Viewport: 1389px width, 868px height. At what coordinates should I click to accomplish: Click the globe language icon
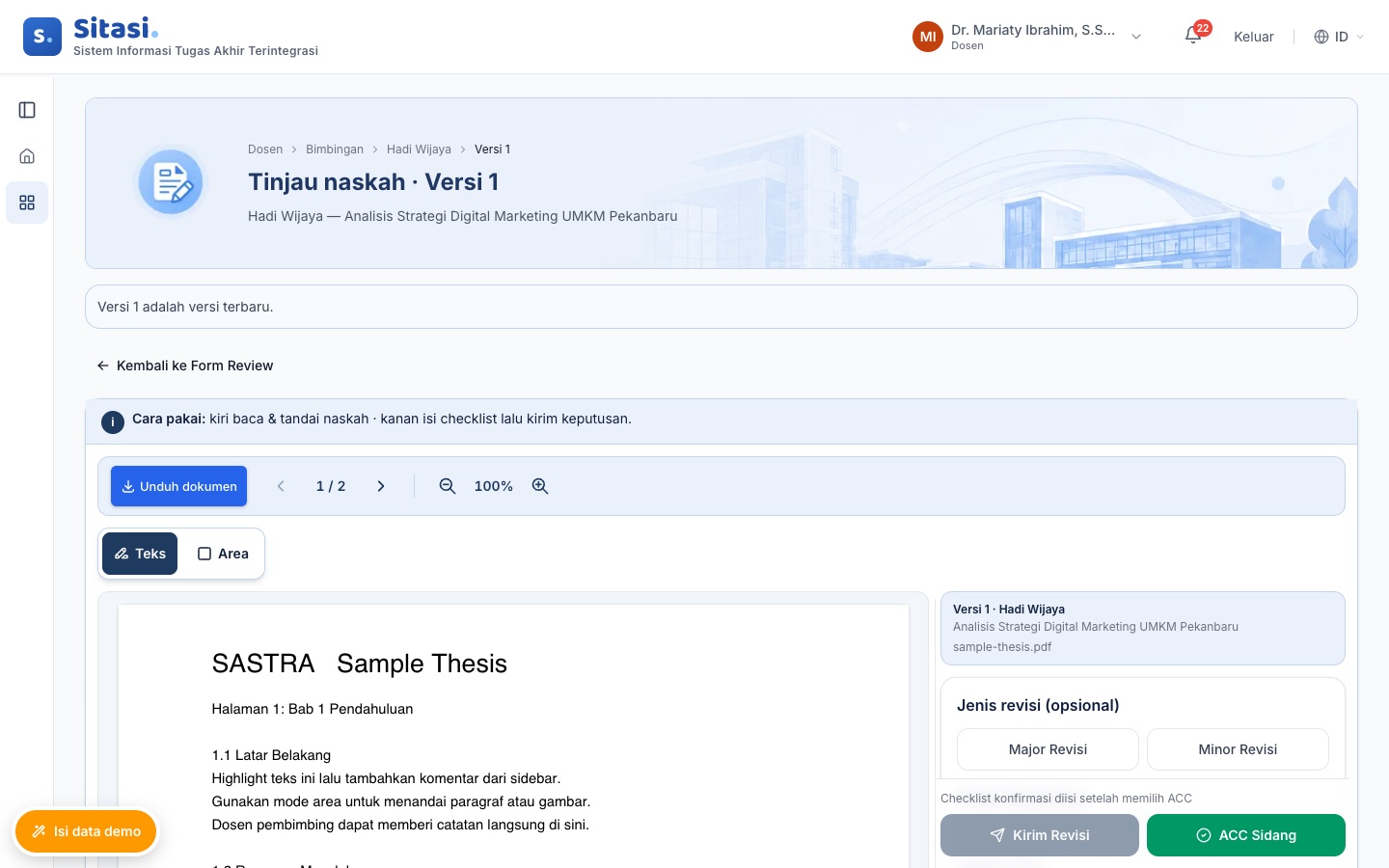(1321, 37)
